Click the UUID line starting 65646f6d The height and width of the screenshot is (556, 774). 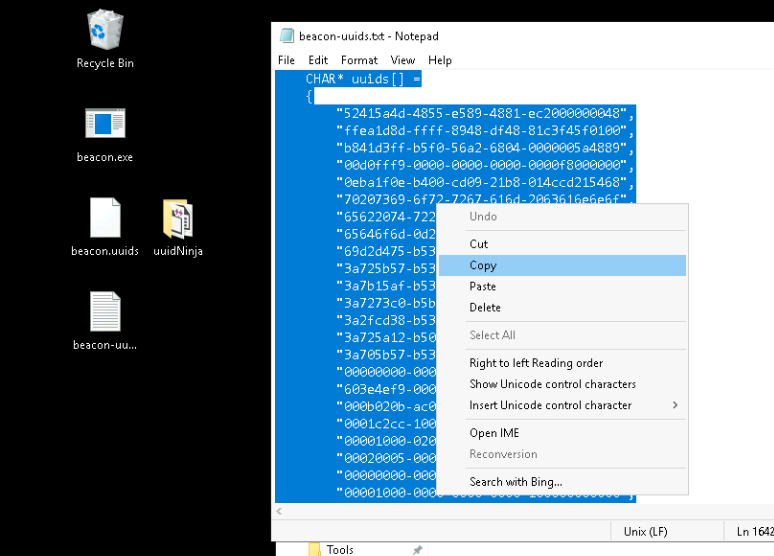(x=386, y=234)
